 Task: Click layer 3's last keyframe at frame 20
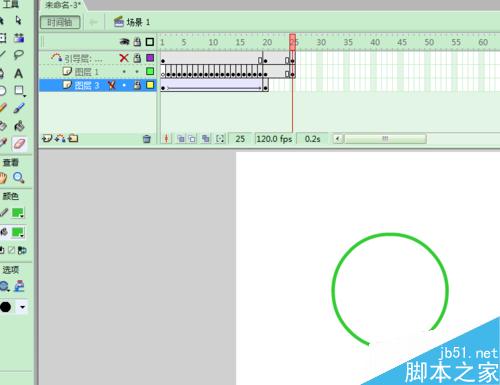click(265, 88)
